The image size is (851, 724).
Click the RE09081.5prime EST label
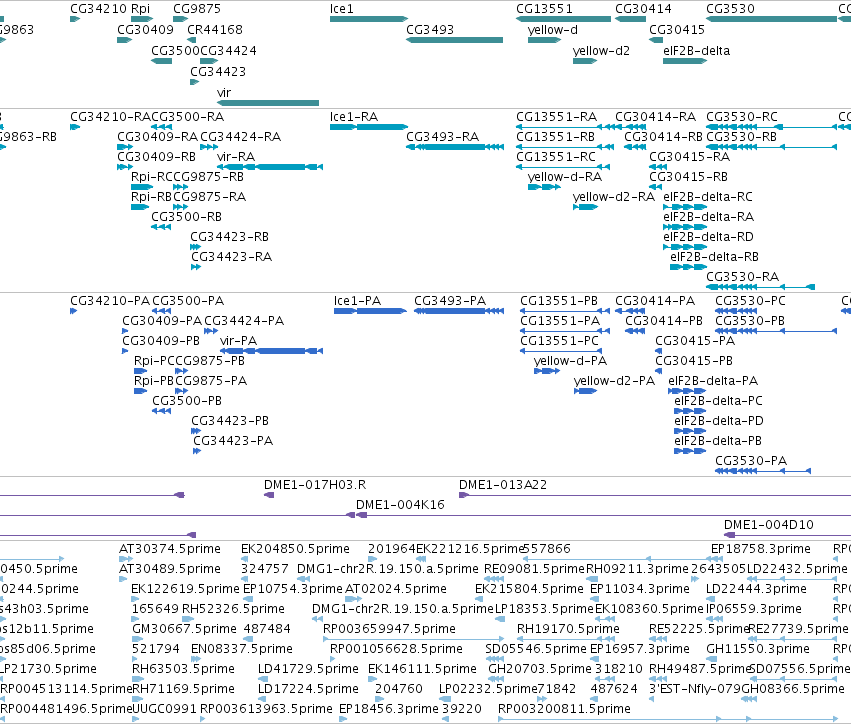(x=534, y=569)
